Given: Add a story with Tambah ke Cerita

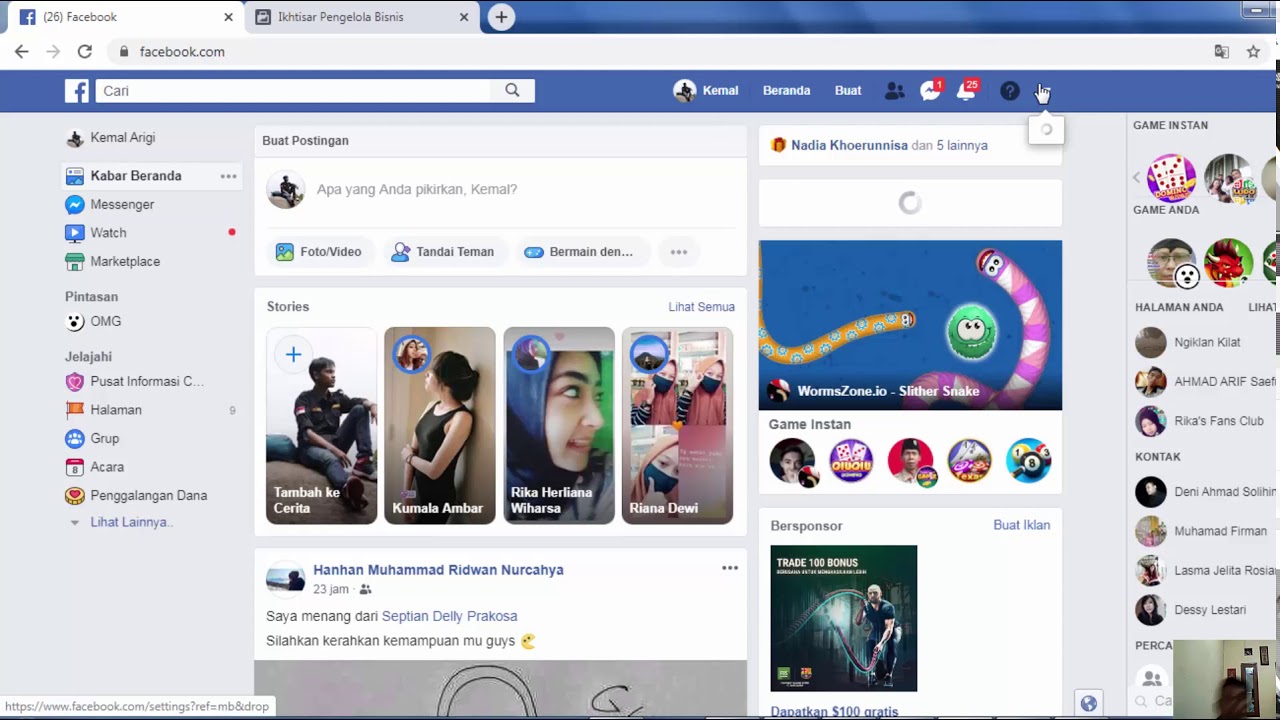Looking at the screenshot, I should 321,425.
